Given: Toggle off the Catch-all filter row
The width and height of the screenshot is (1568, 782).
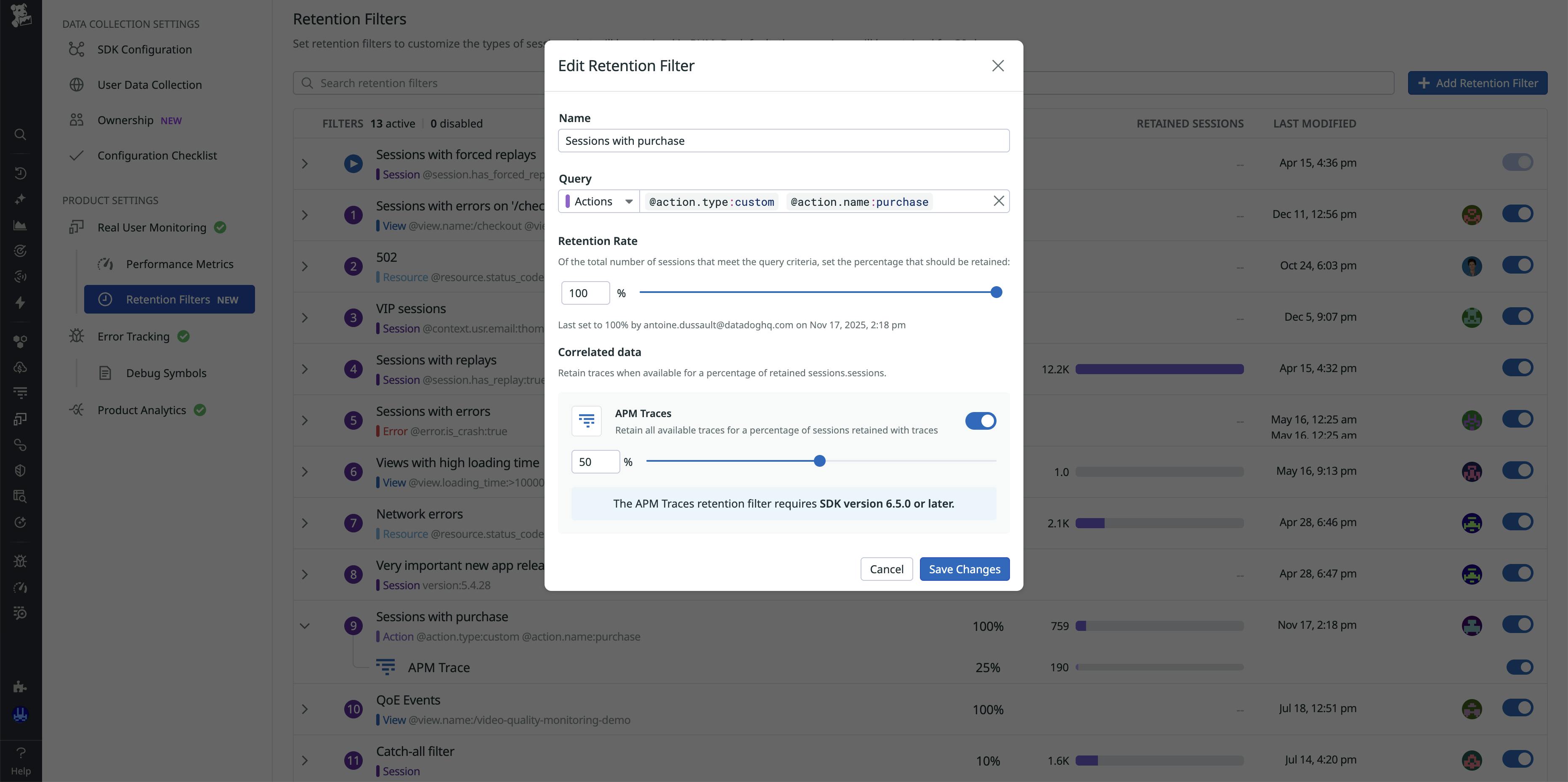Looking at the screenshot, I should point(1518,759).
